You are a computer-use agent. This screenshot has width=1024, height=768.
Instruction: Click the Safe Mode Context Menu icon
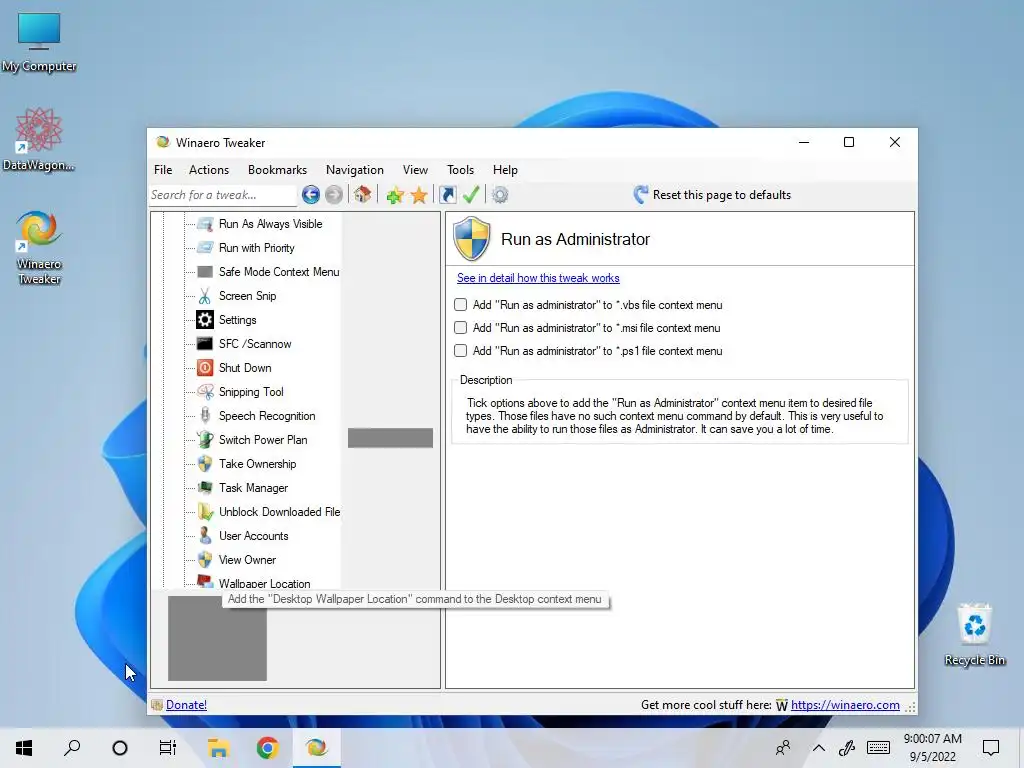pyautogui.click(x=205, y=272)
